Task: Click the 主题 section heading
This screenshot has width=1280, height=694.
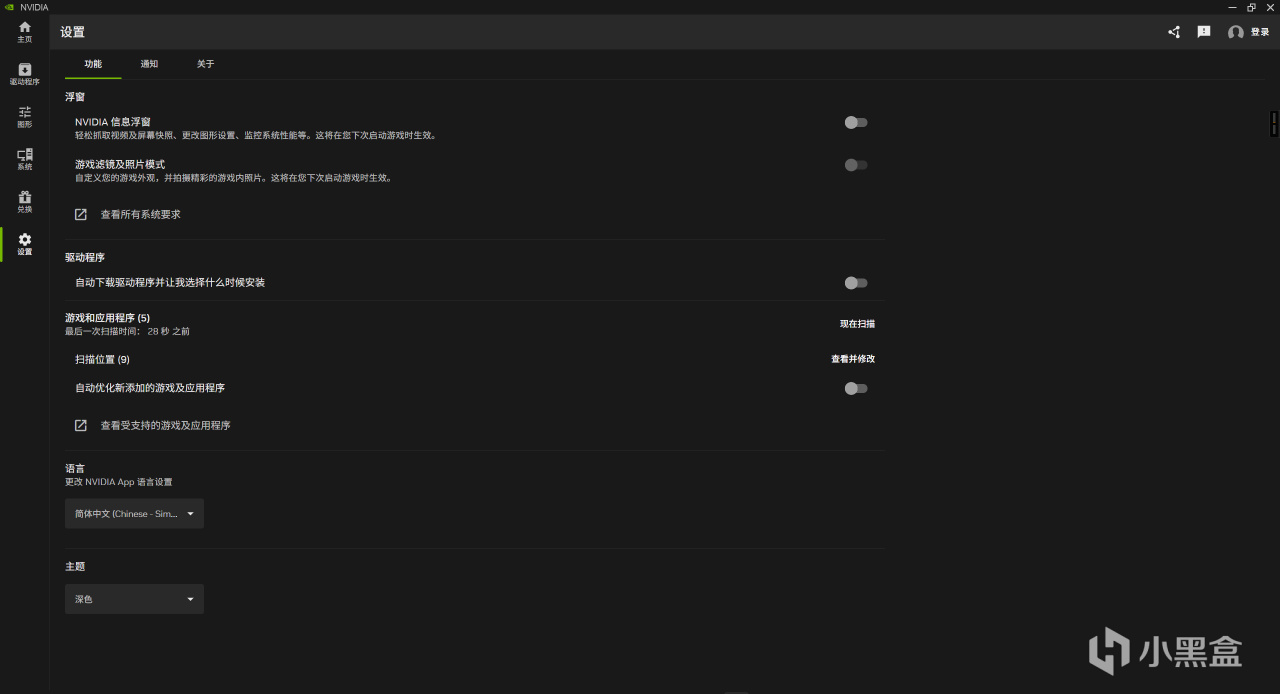Action: click(x=75, y=566)
